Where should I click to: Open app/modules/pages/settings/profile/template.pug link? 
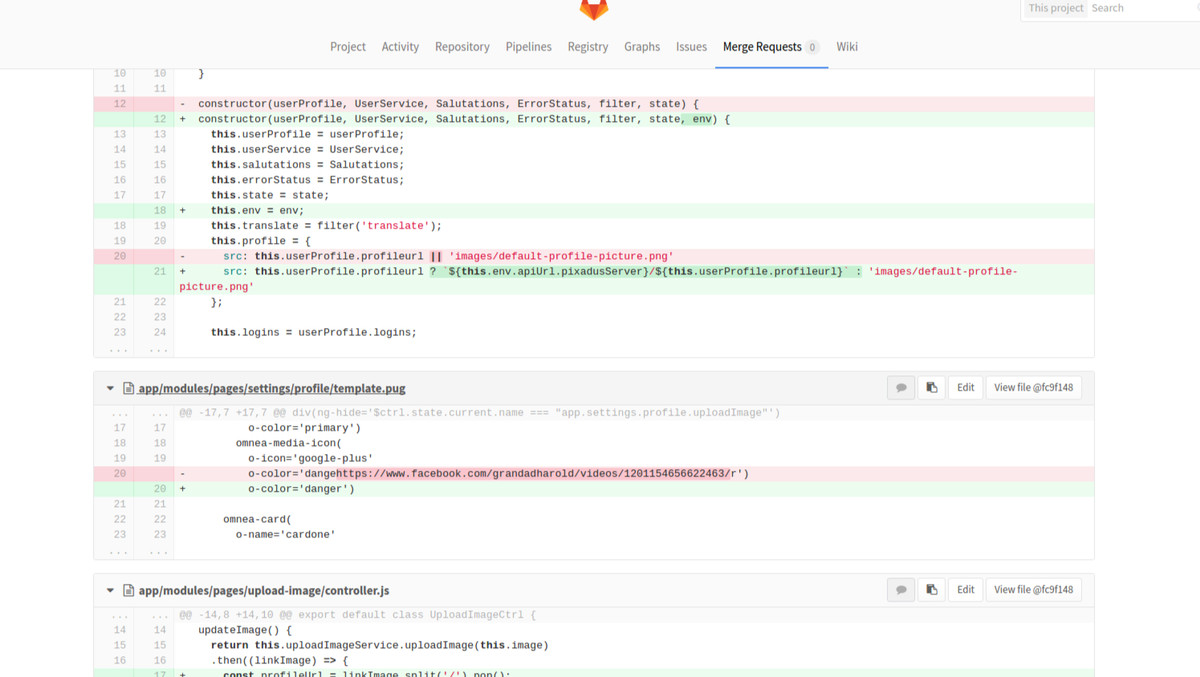pyautogui.click(x=272, y=388)
